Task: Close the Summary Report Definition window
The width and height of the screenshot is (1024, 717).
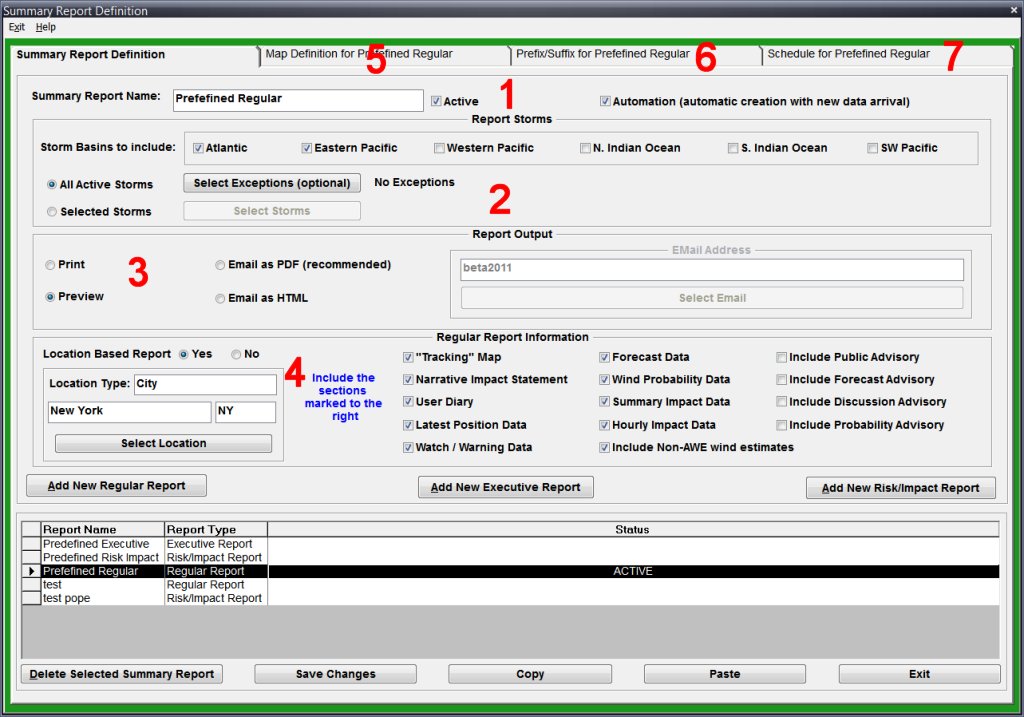Action: coord(1013,11)
